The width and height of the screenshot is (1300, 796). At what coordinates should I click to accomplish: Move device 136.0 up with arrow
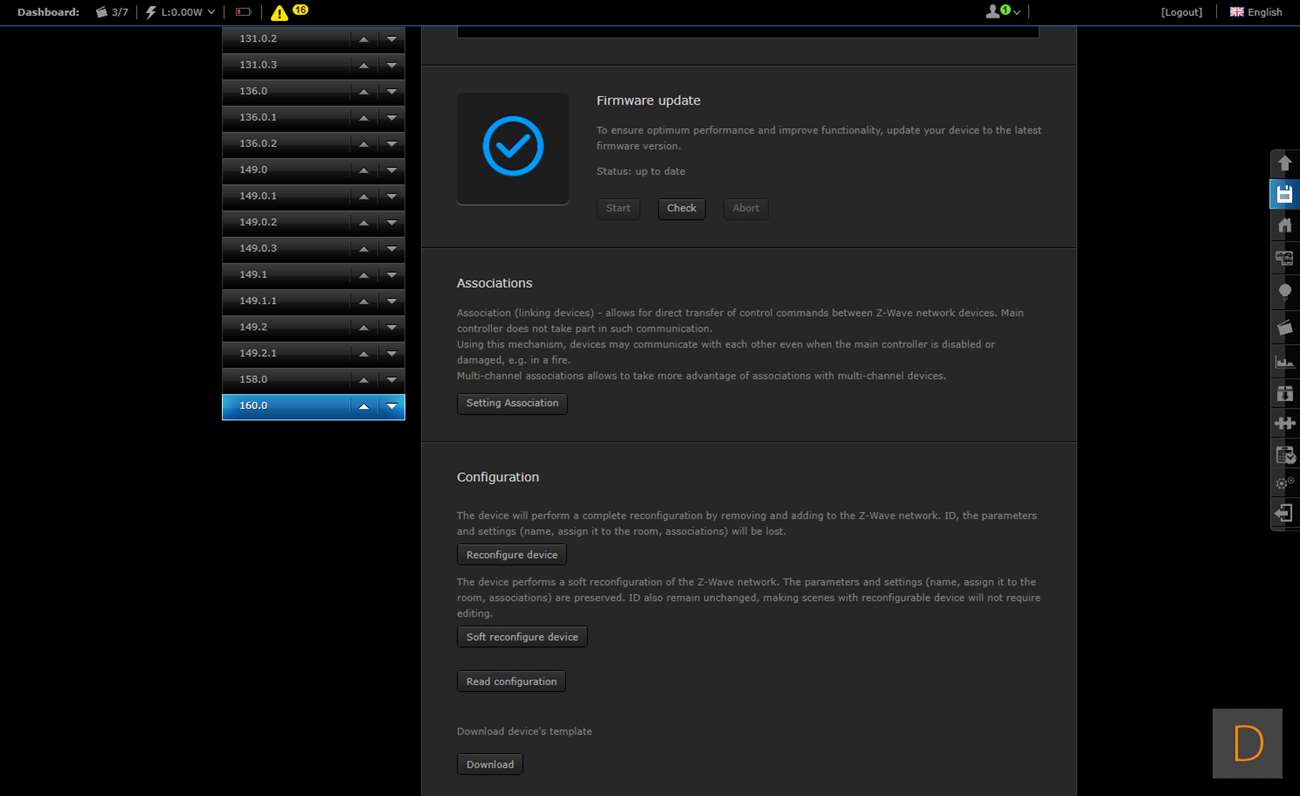point(364,91)
